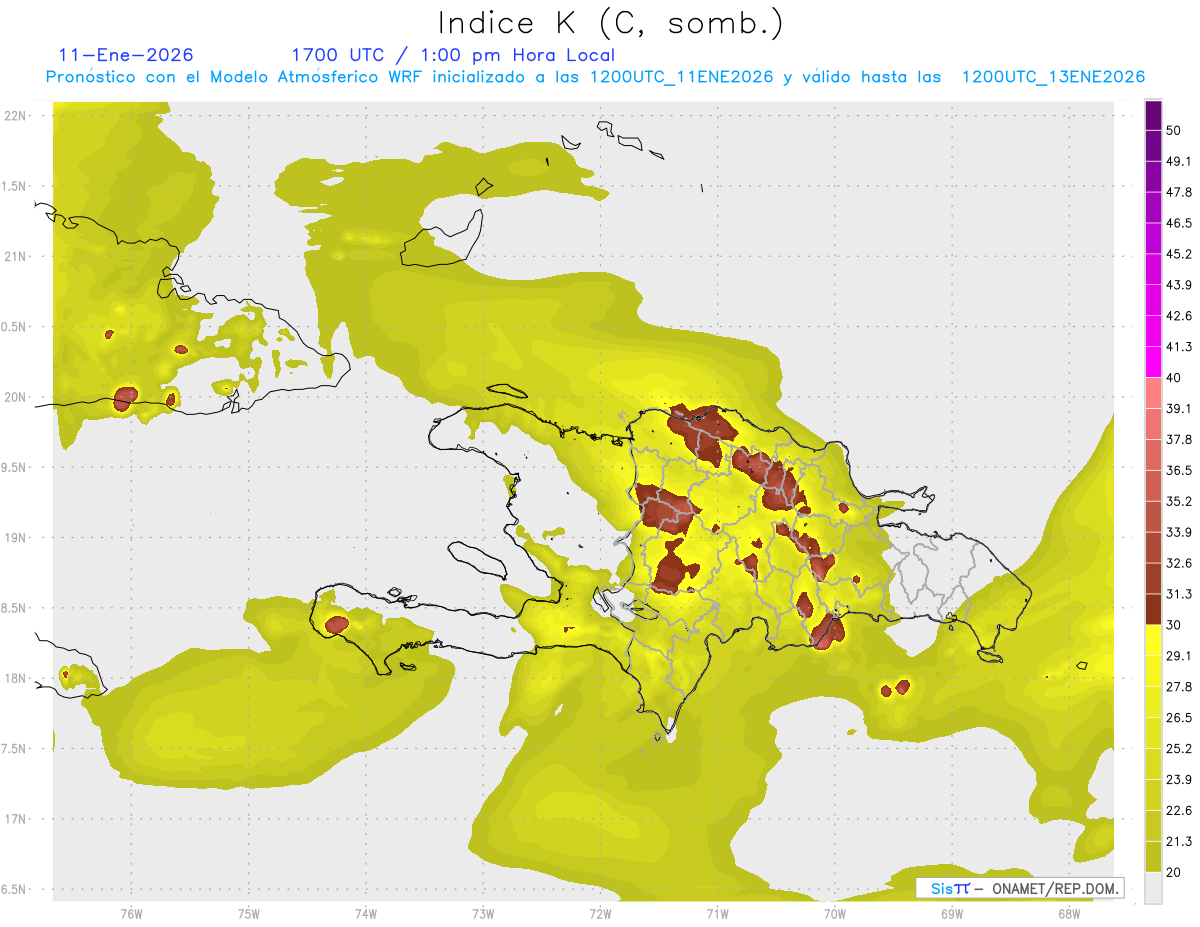The width and height of the screenshot is (1200, 927).
Task: Click the colorbar value 41.3
Action: pos(1178,347)
